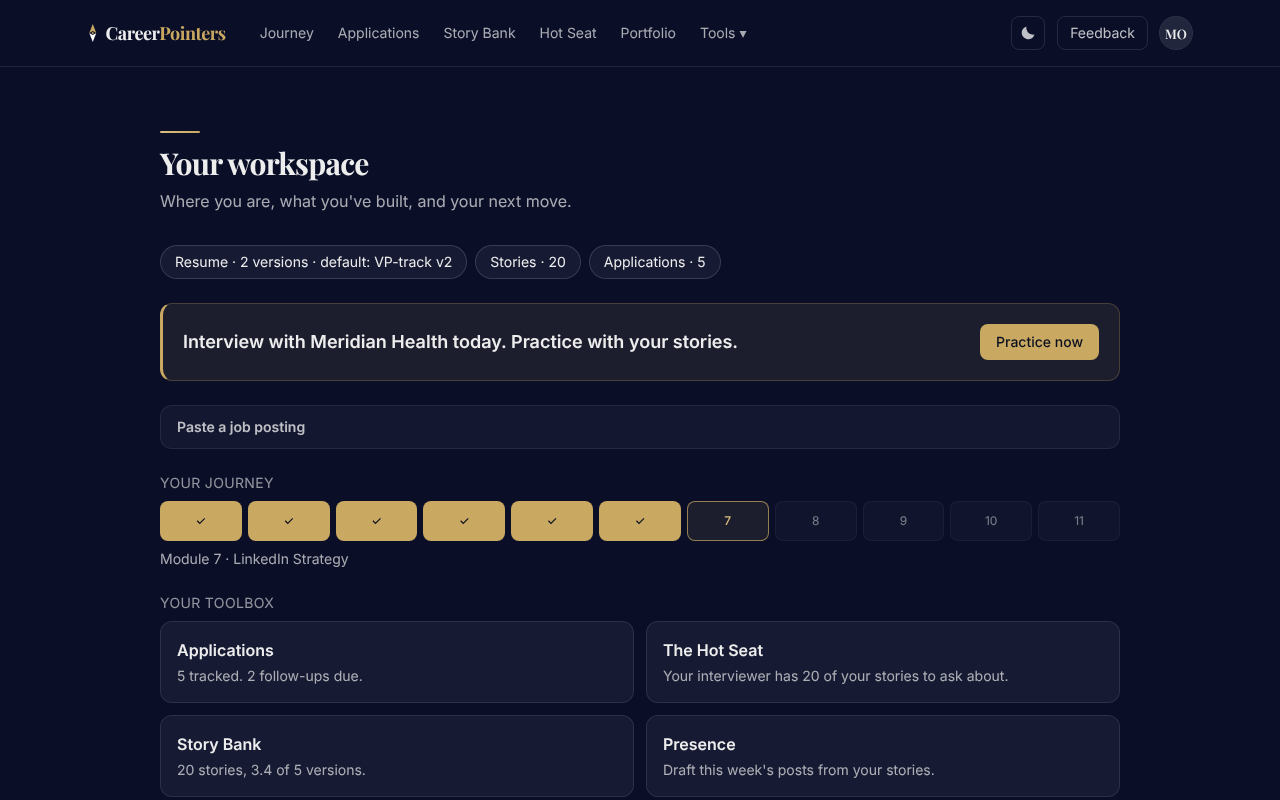Open Story Bank in top navigation
1280x800 pixels.
479,33
